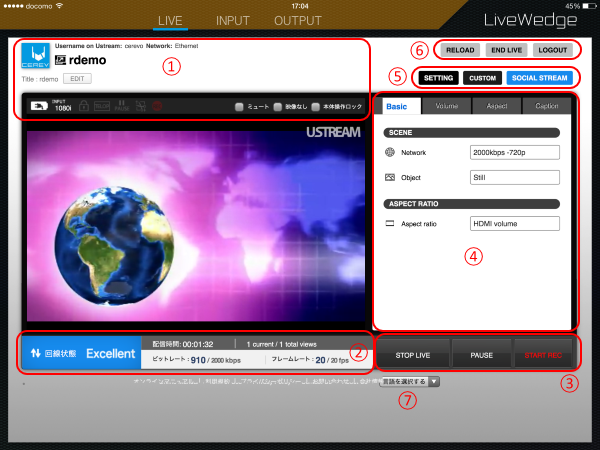Switch to the INPUT top tab
This screenshot has width=600, height=450.
(233, 21)
